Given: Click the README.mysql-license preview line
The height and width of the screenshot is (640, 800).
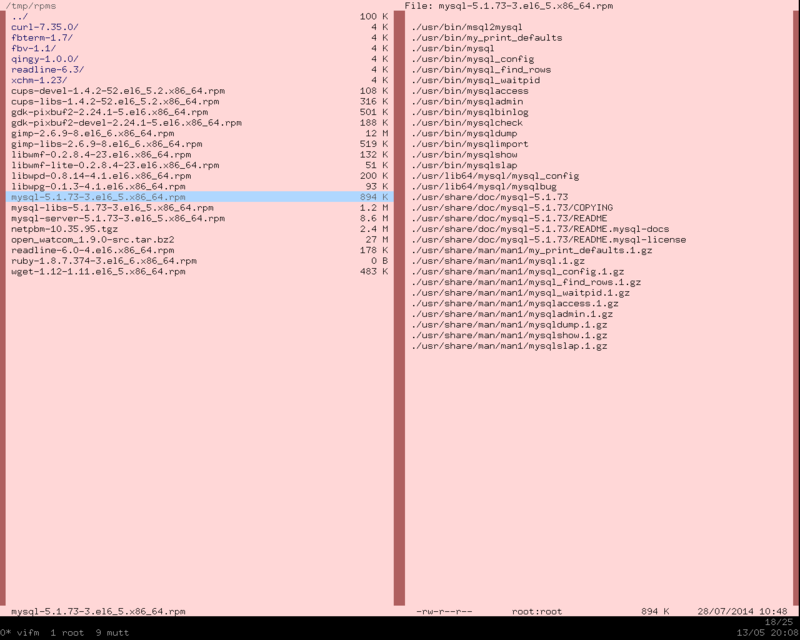Looking at the screenshot, I should (548, 240).
